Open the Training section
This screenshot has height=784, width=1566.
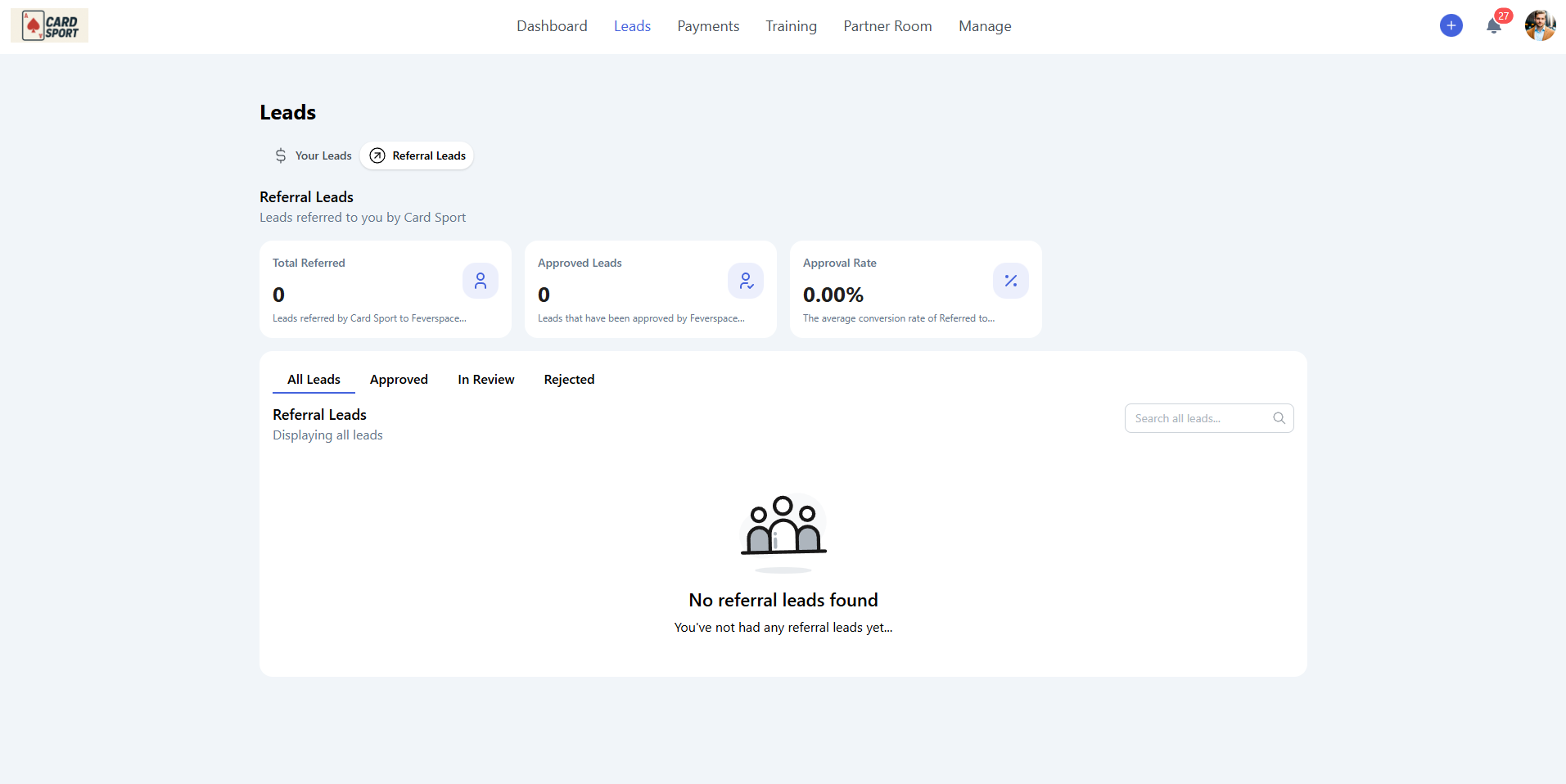[x=791, y=26]
